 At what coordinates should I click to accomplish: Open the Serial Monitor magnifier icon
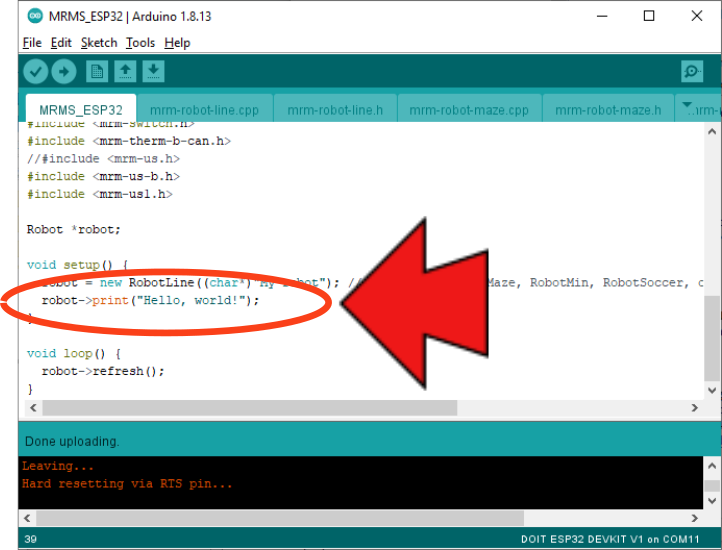tap(691, 71)
